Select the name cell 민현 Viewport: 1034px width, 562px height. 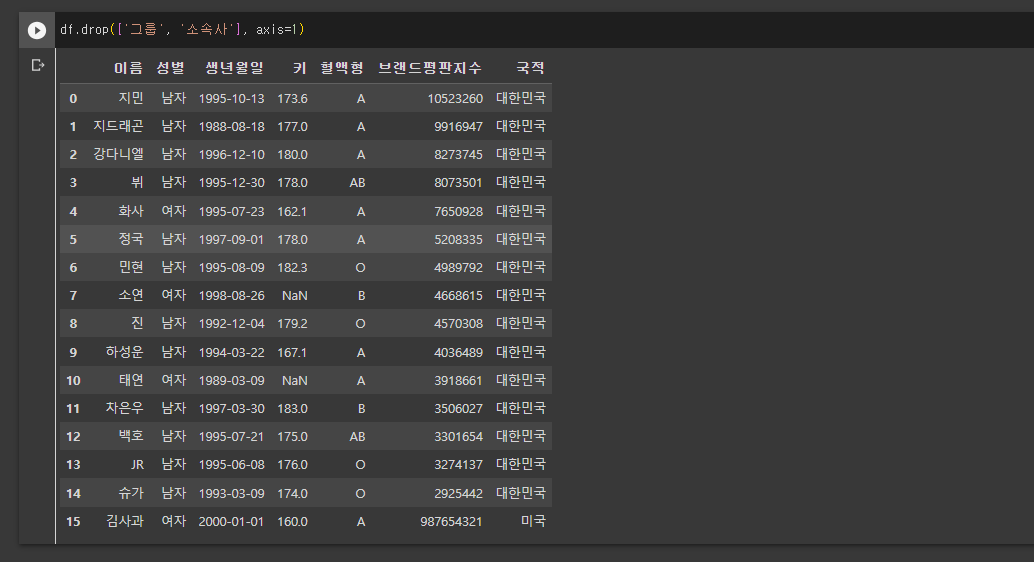coord(131,267)
